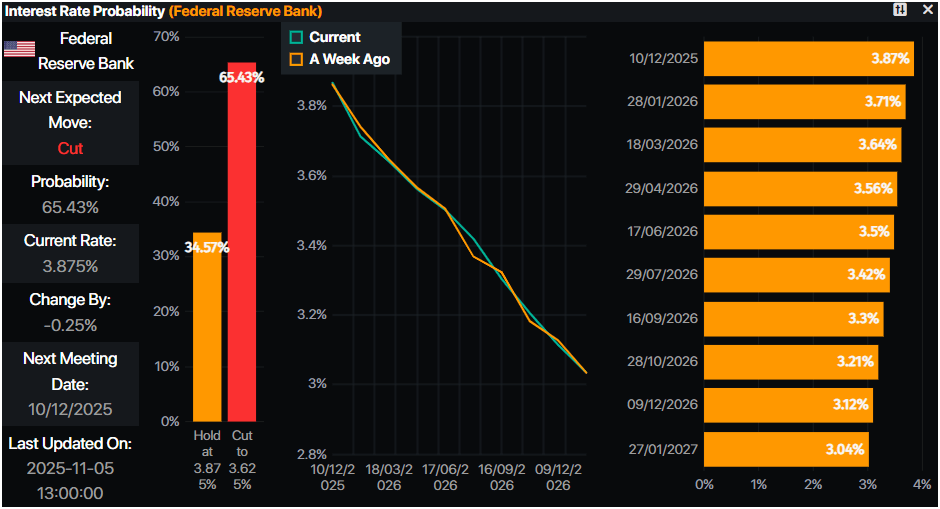Select the 27/01/2027 bar showing 3.04%
Viewport: 940px width, 509px height.
[x=787, y=449]
